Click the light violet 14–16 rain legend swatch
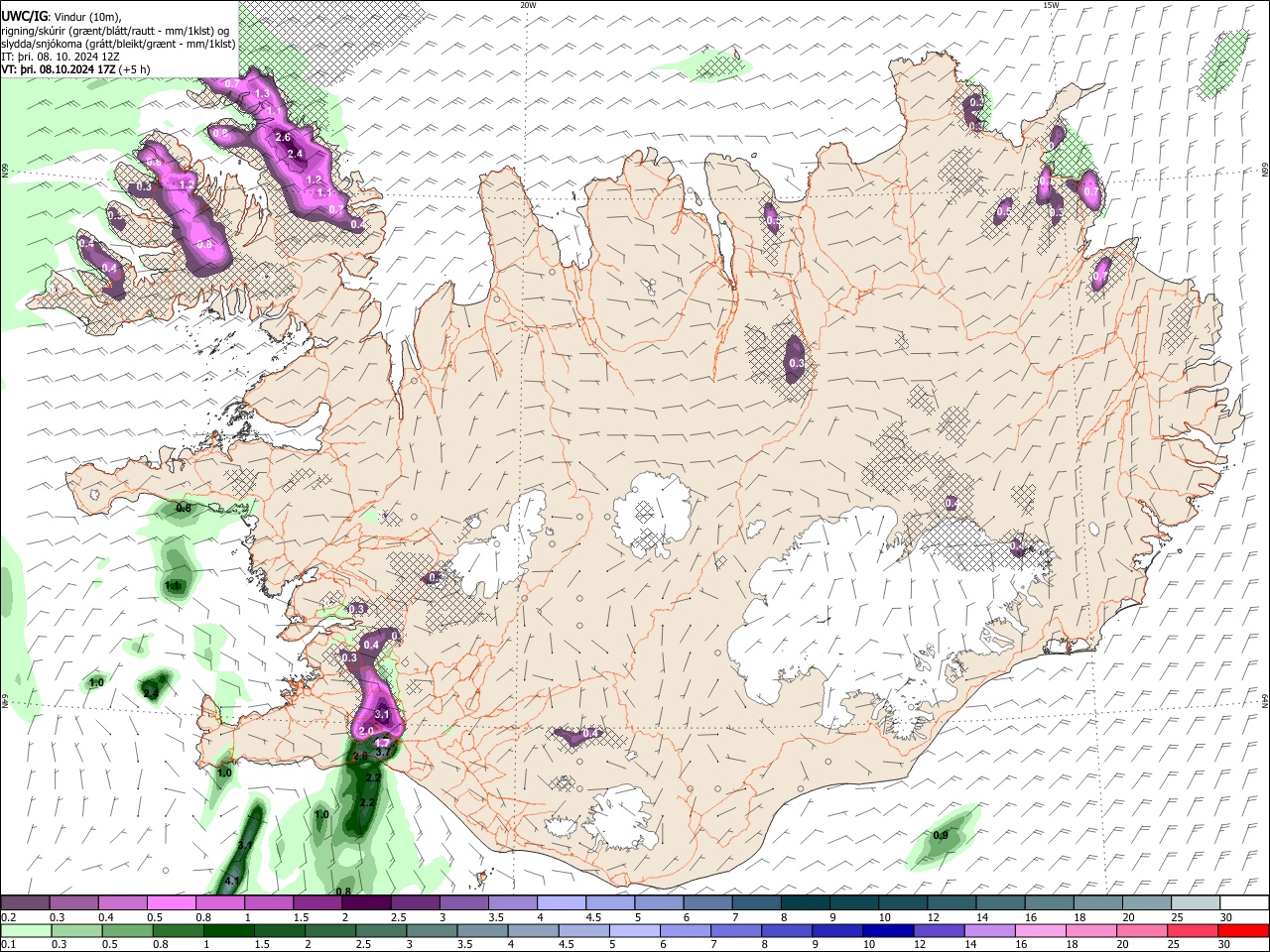Image resolution: width=1270 pixels, height=952 pixels. click(x=989, y=930)
